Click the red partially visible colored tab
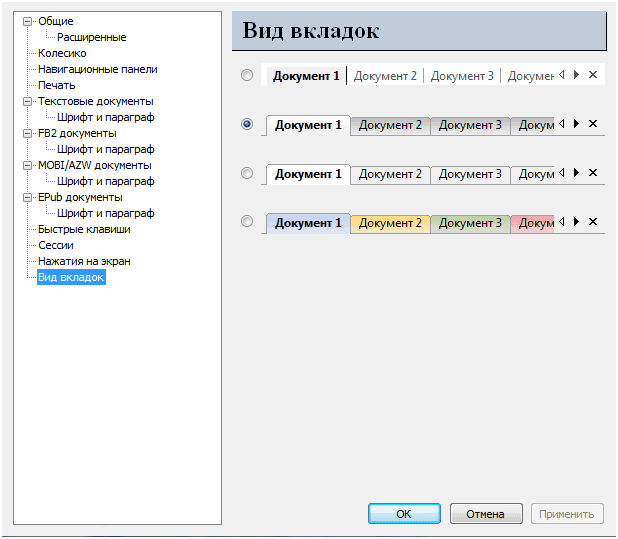The image size is (618, 539). (x=532, y=223)
